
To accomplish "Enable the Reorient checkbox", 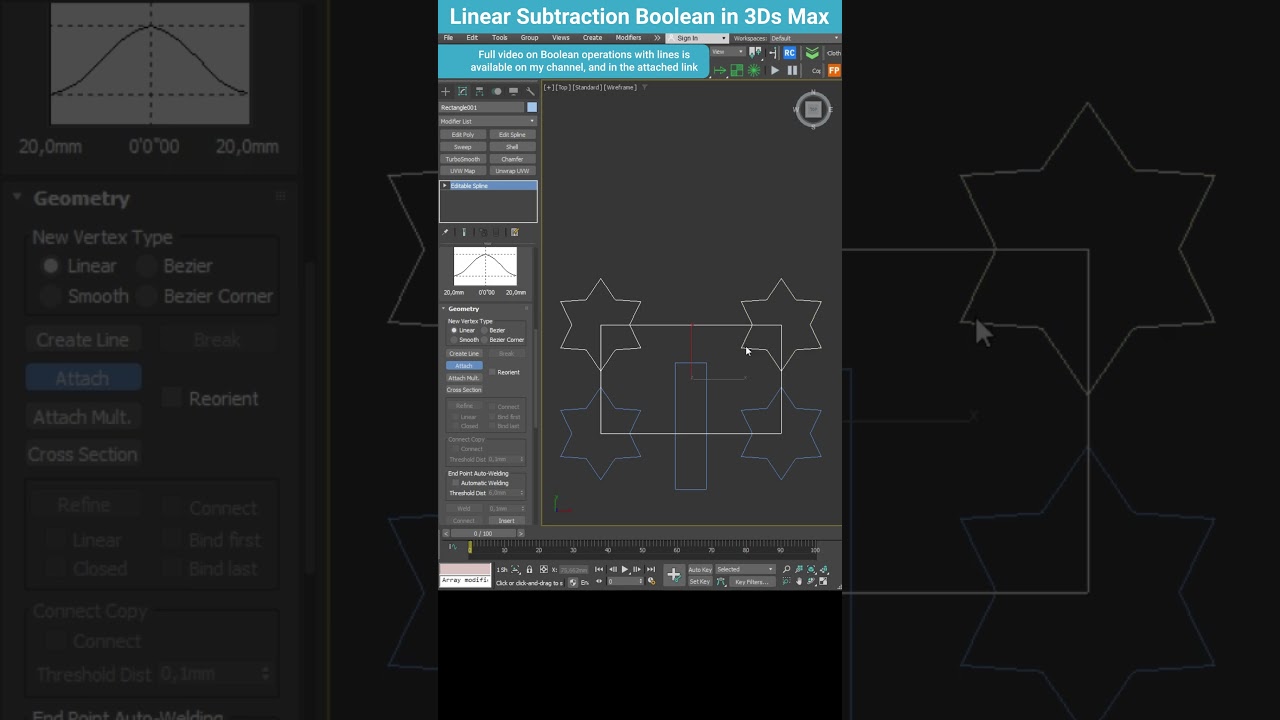I will [x=493, y=372].
